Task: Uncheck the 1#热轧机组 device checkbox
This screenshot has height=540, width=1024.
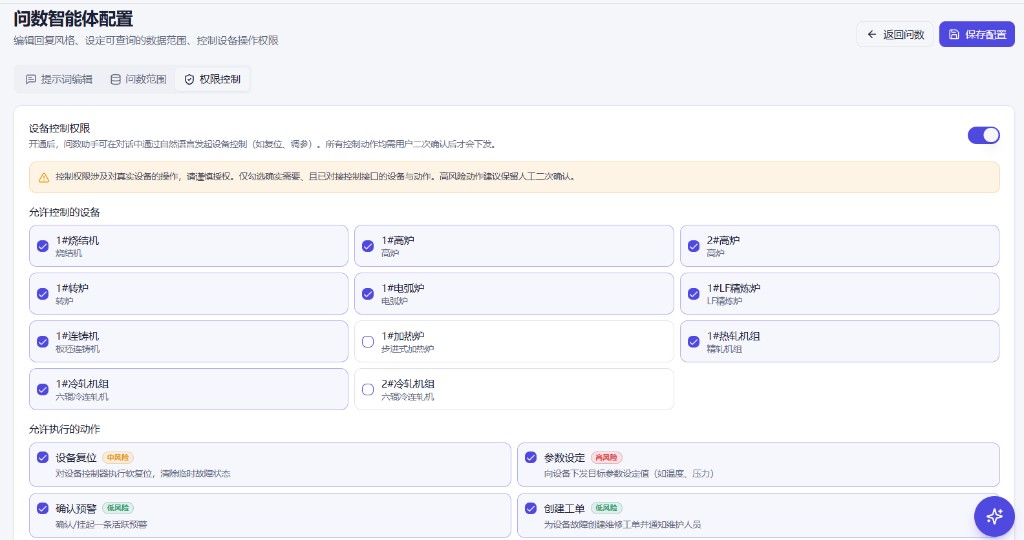Action: coord(694,341)
